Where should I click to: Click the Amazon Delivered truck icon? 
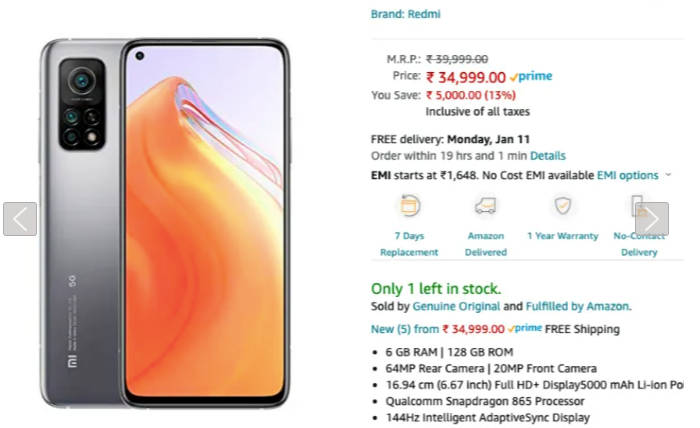pyautogui.click(x=486, y=206)
